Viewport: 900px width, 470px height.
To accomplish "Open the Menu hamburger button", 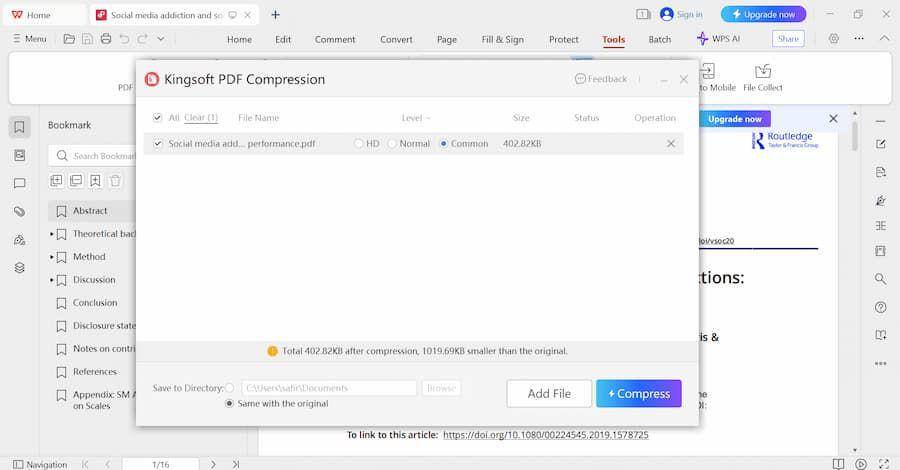I will 29,38.
